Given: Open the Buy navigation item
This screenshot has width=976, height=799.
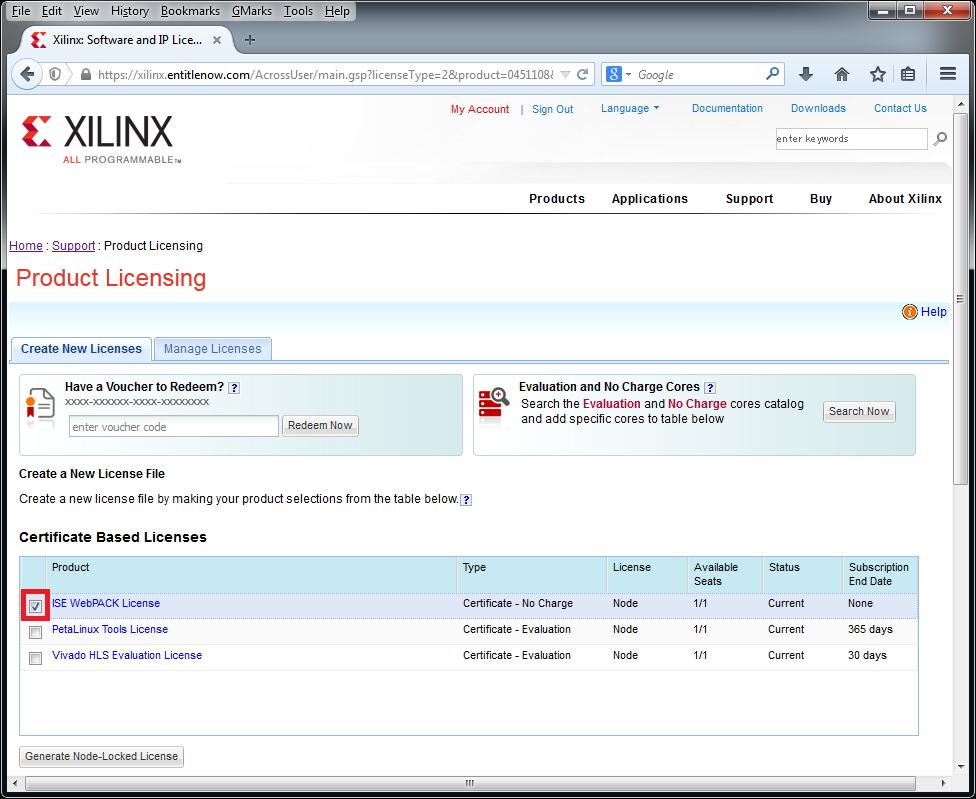Looking at the screenshot, I should 821,199.
